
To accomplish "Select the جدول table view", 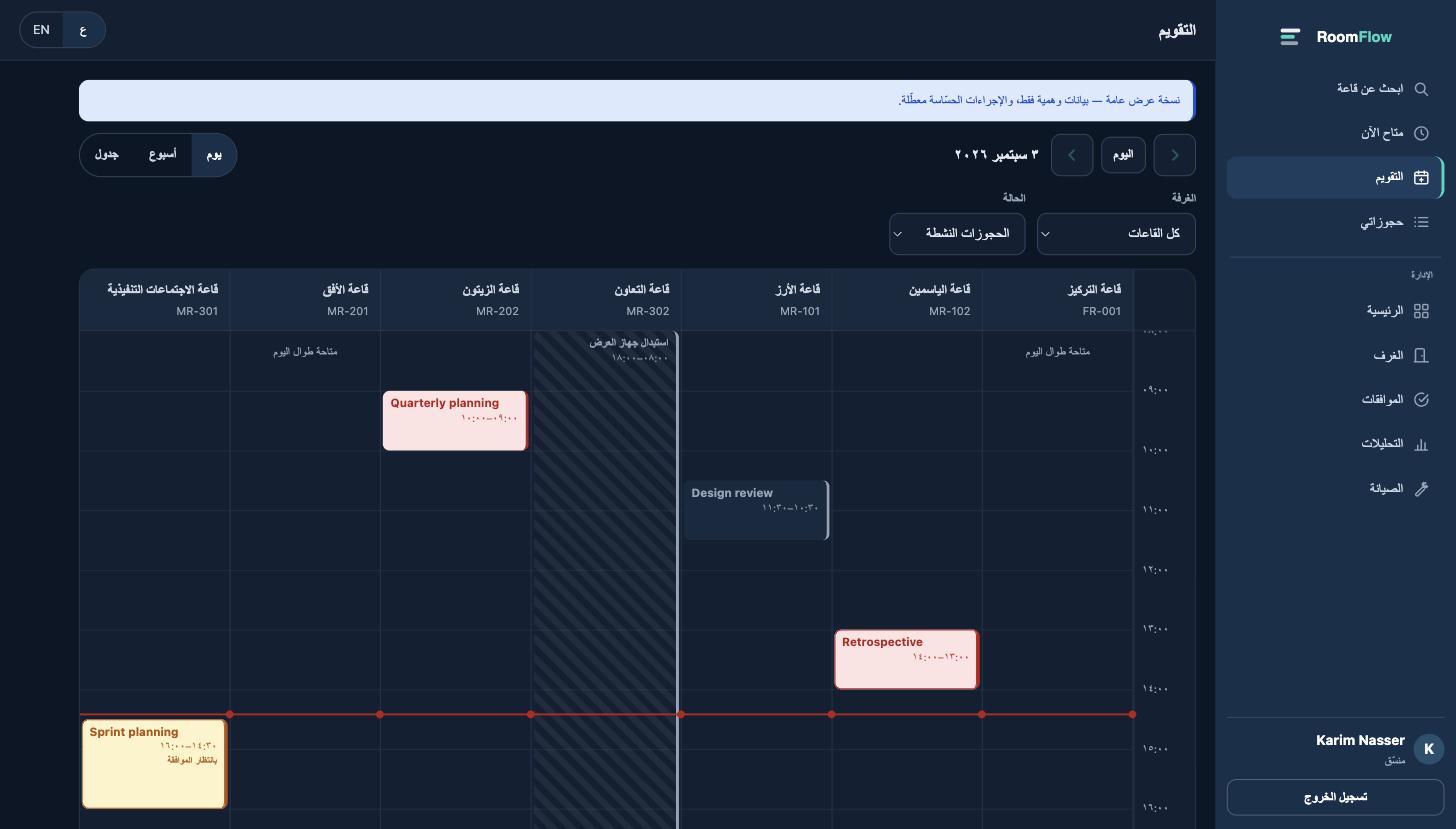I will [x=107, y=155].
